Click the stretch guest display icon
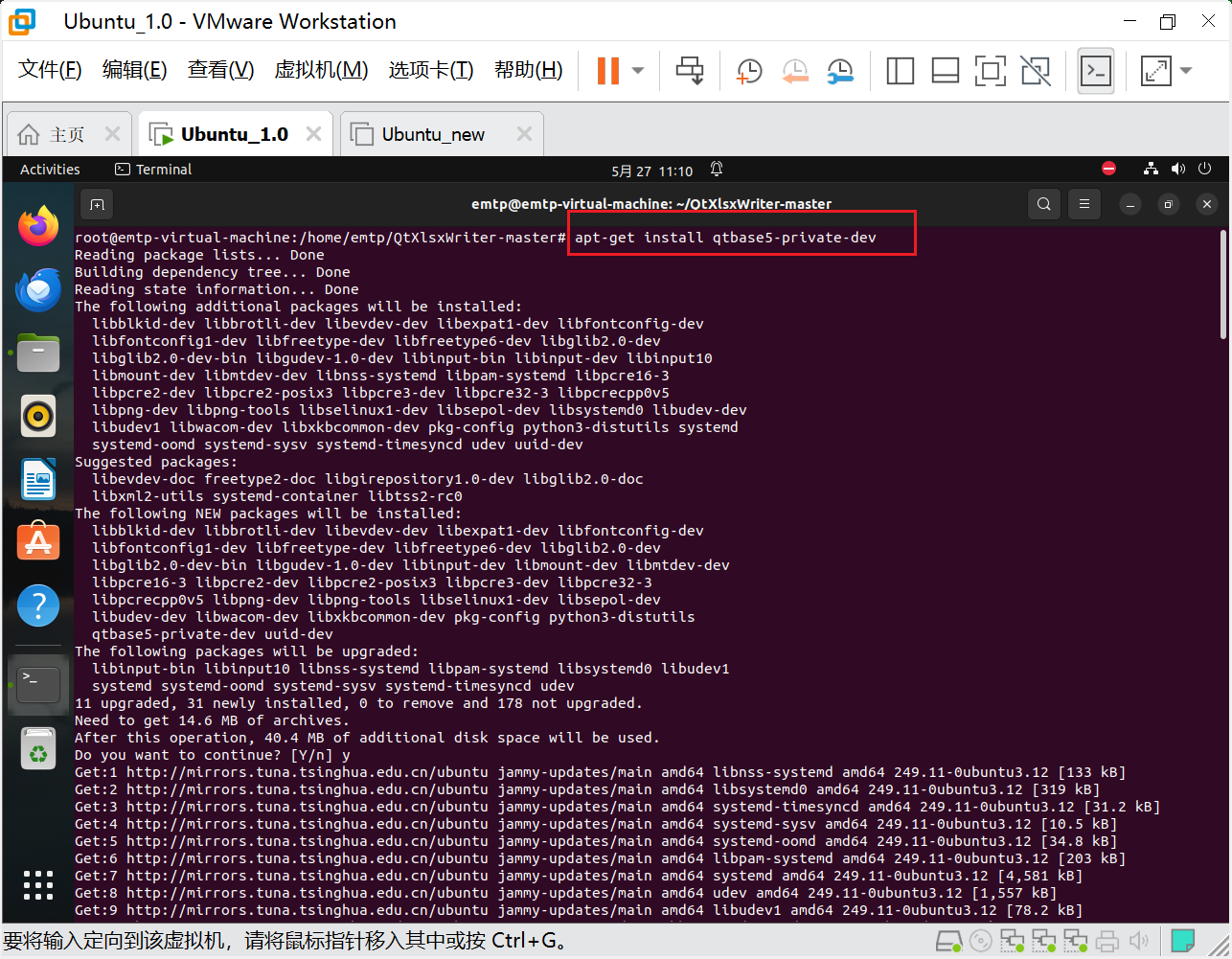 click(x=1156, y=70)
